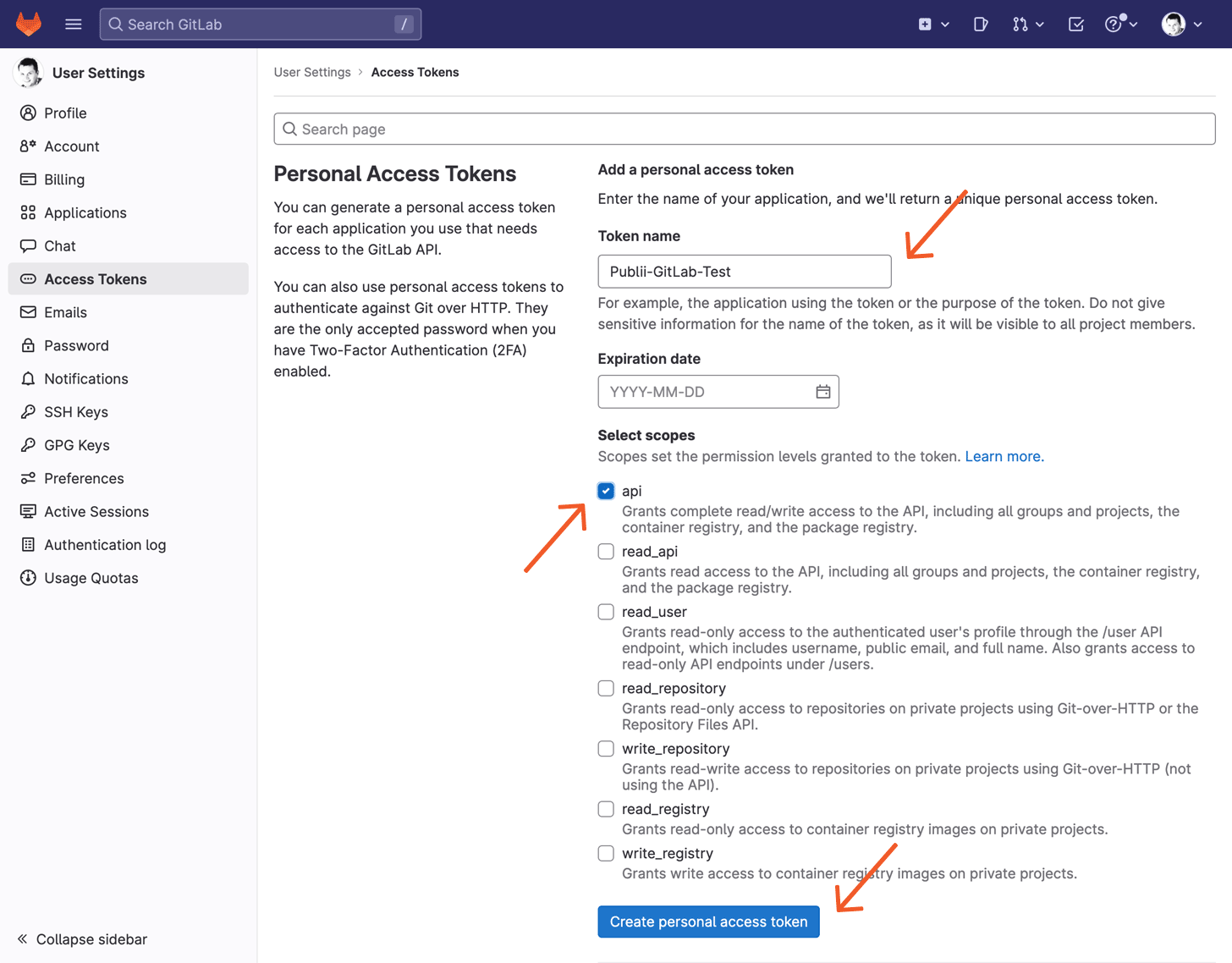The width and height of the screenshot is (1232, 963).
Task: Click the Collapse sidebar chevrons
Action: (x=20, y=939)
